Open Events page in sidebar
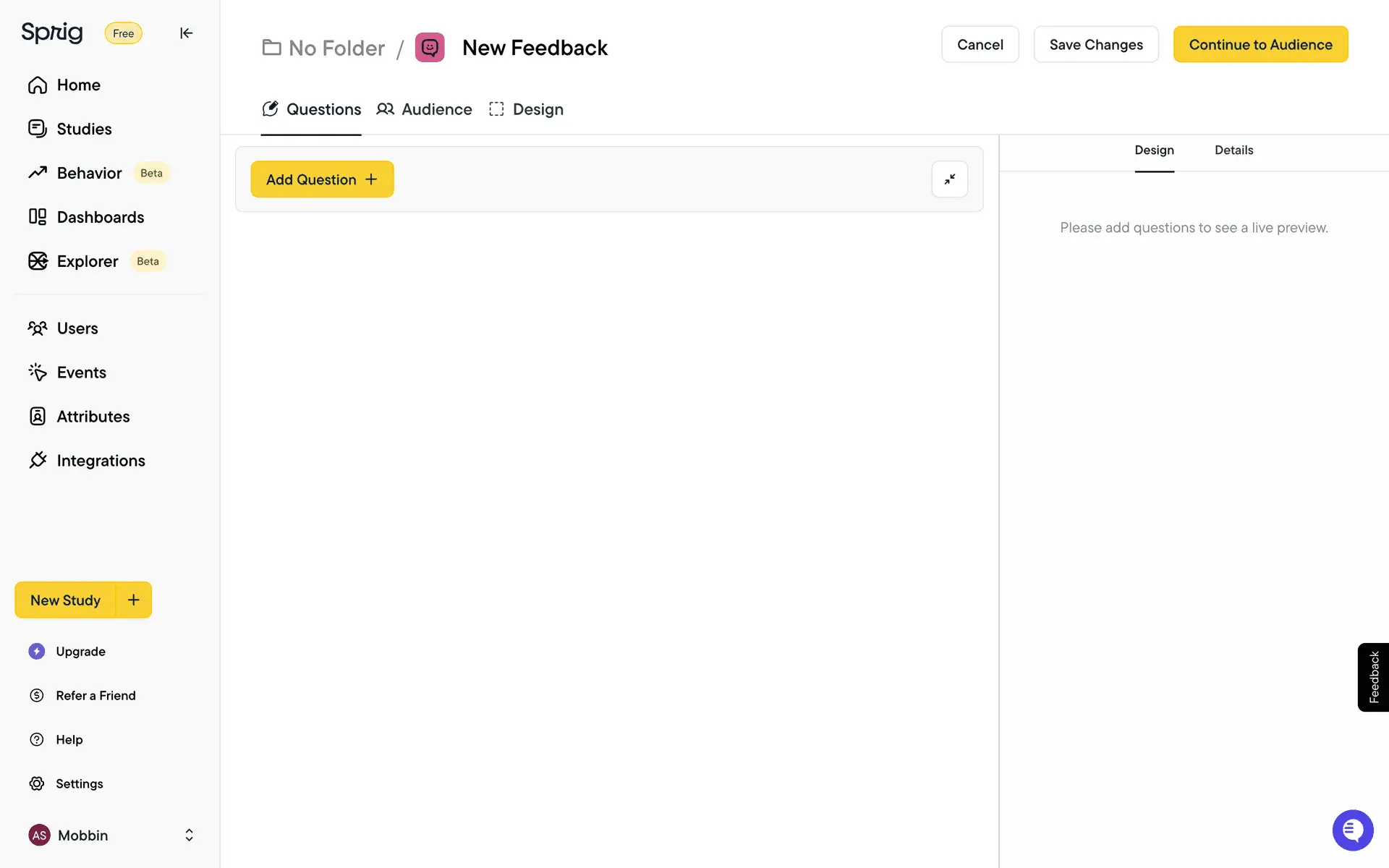Screen dimensions: 1389x868 [81, 373]
